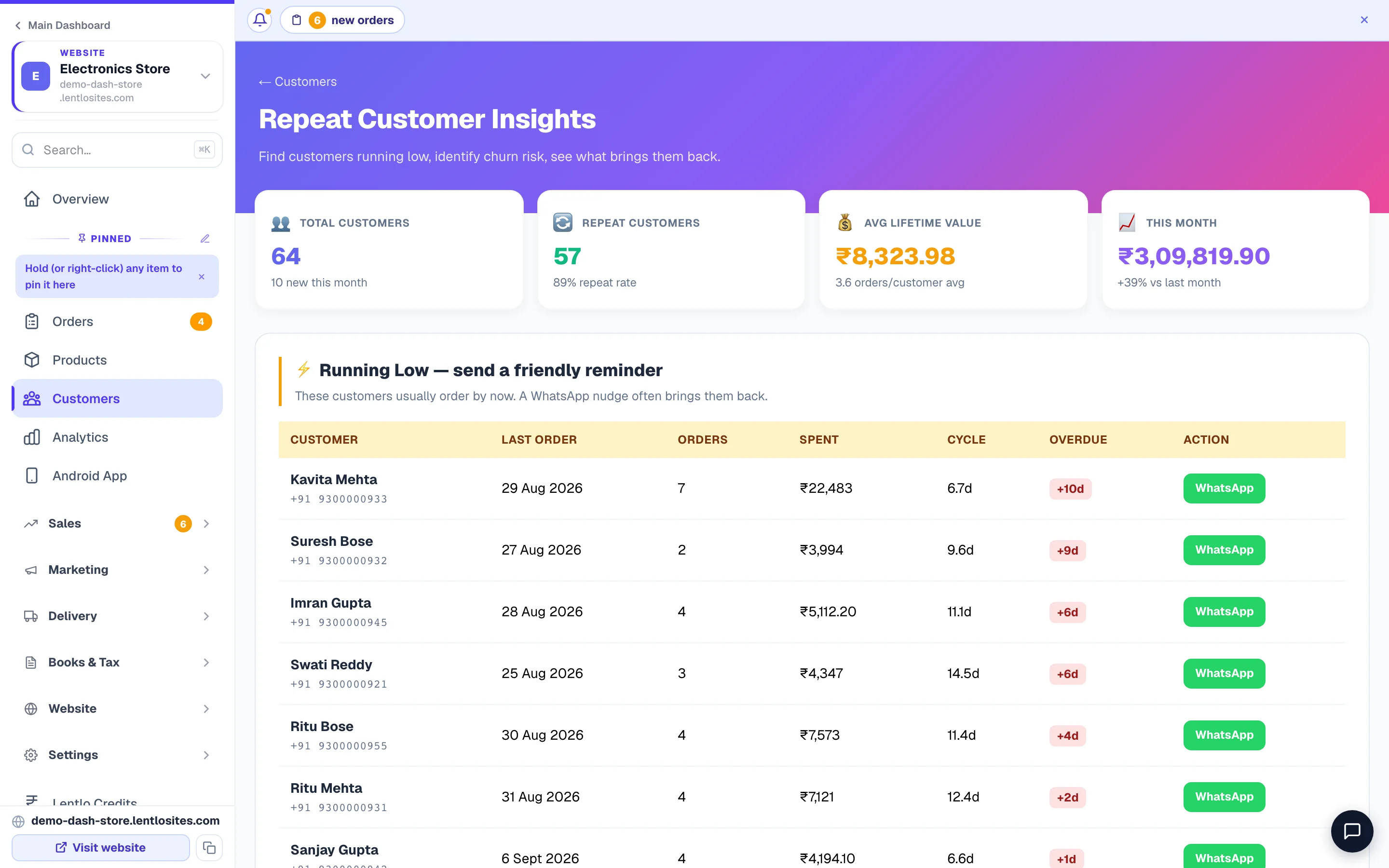Open the notifications bell
Screen dimensions: 1389x868
tap(259, 20)
